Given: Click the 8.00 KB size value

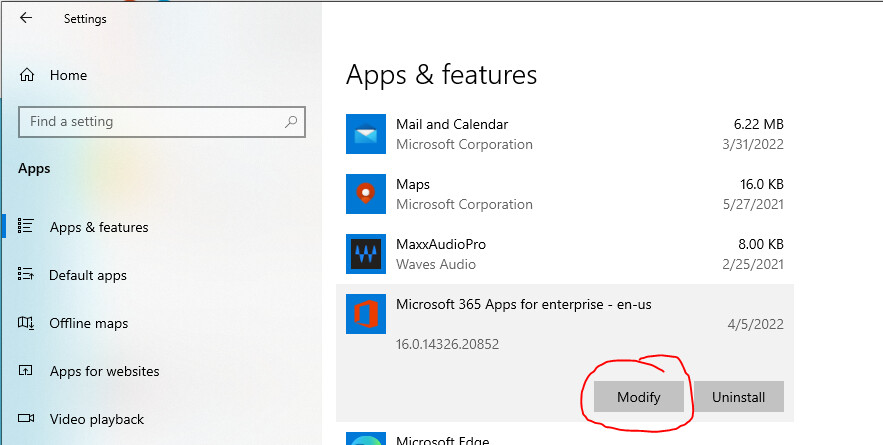Looking at the screenshot, I should (x=761, y=244).
